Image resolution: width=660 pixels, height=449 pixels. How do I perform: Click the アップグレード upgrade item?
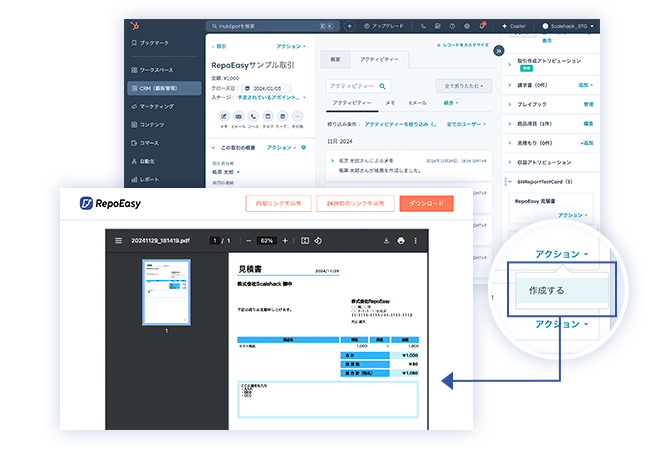[383, 26]
